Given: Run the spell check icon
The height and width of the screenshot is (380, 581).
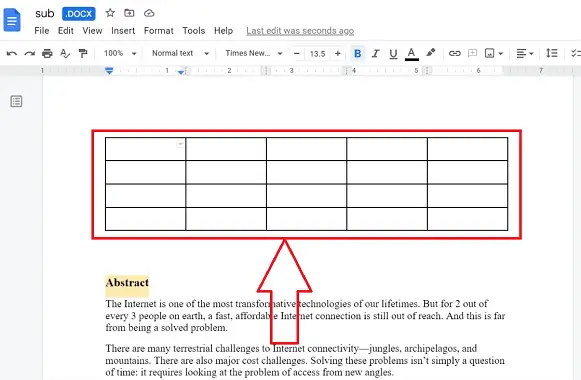Looking at the screenshot, I should 65,54.
